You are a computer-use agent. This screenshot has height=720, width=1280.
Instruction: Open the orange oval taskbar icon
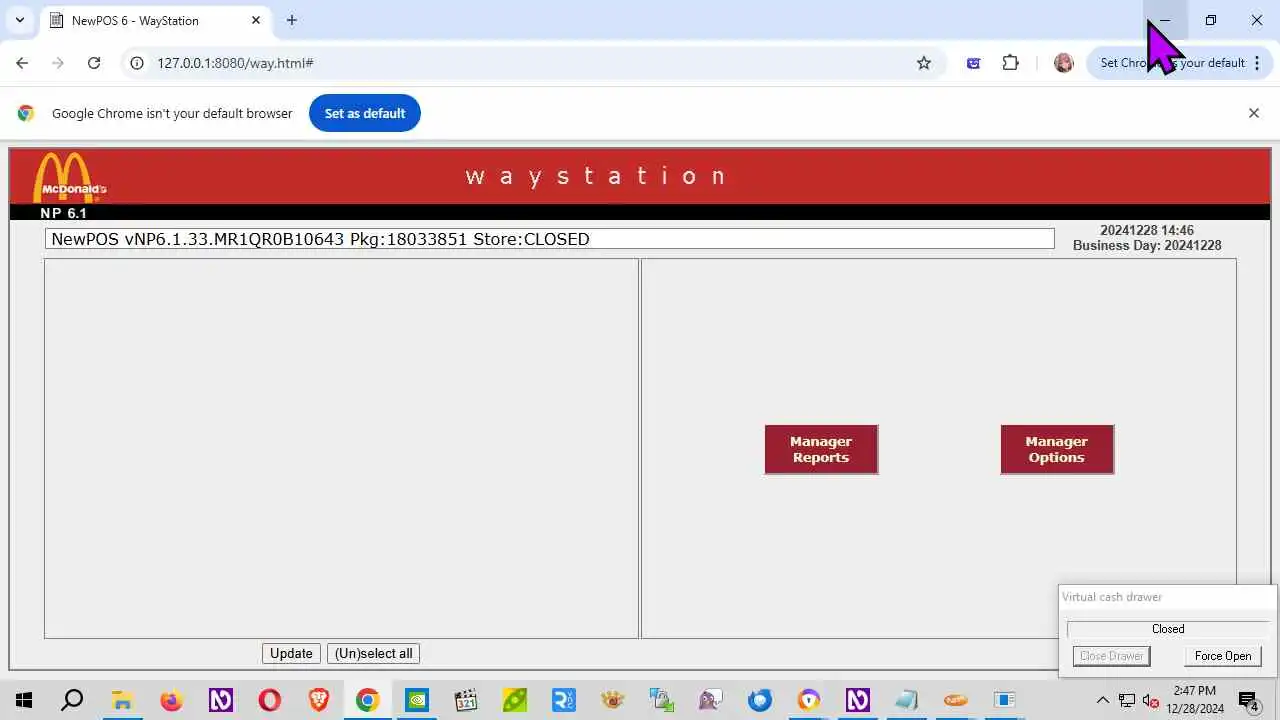click(956, 700)
